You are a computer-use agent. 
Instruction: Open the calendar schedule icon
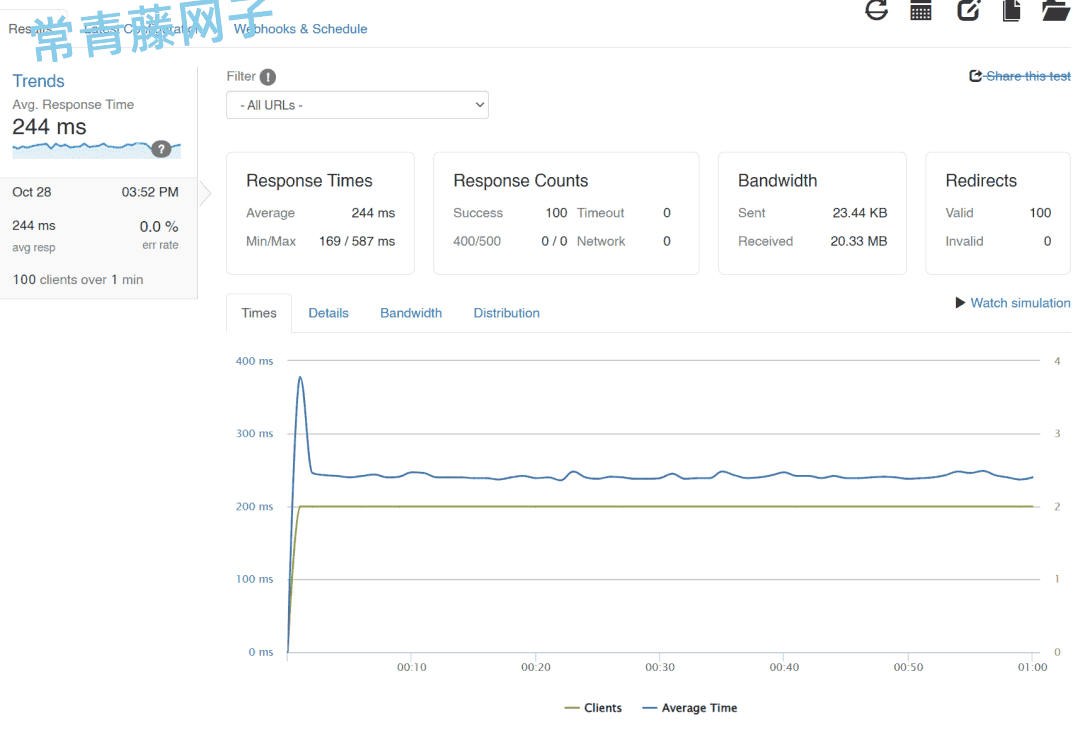pos(921,10)
